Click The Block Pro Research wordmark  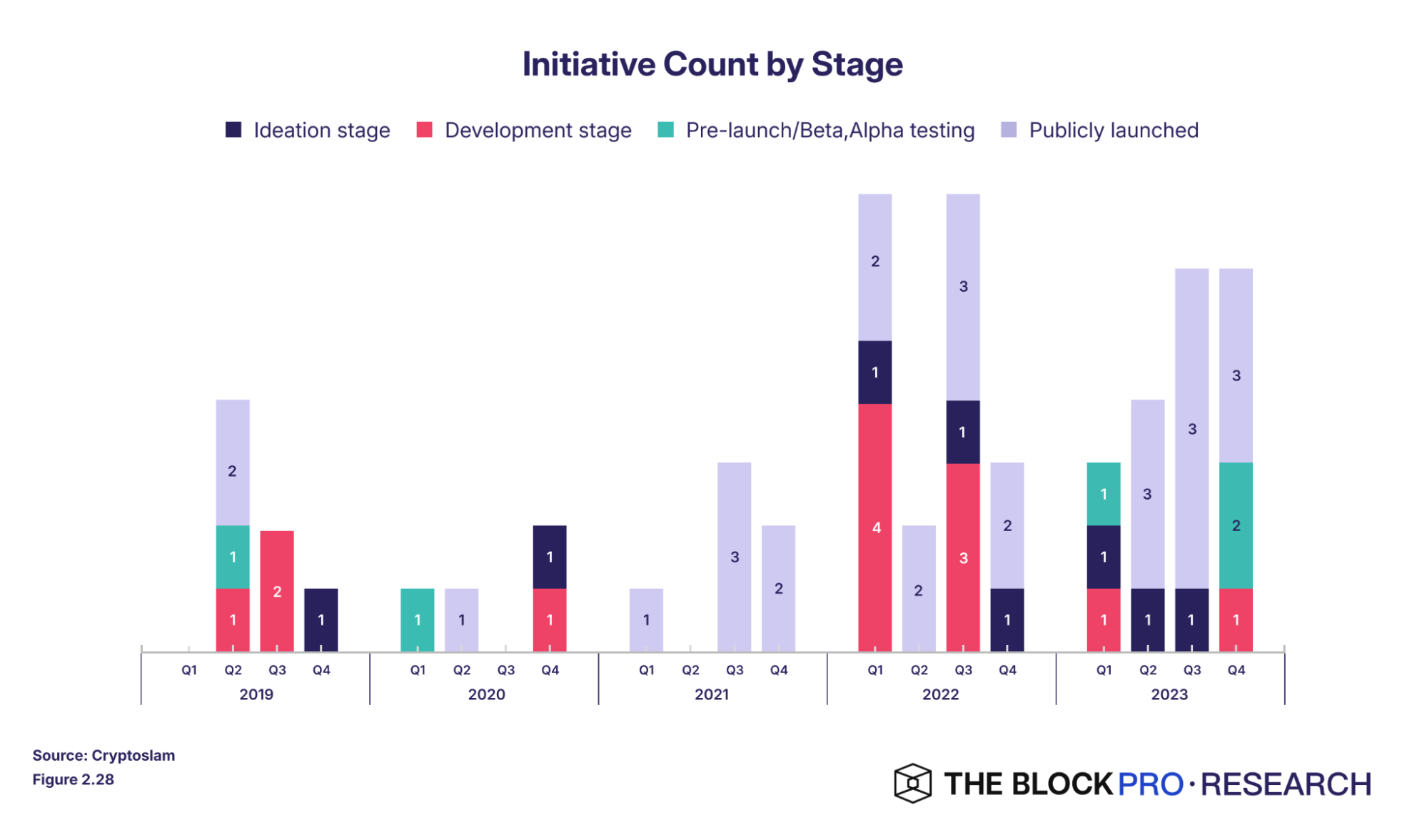tap(1156, 784)
